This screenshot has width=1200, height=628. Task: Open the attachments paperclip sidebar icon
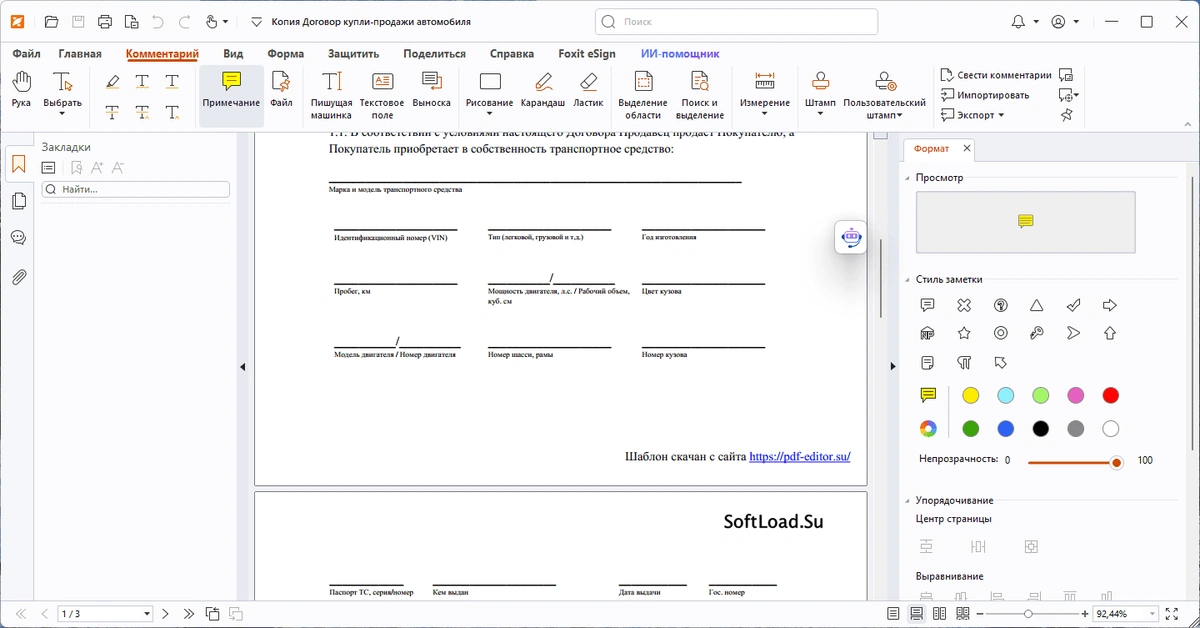pos(19,277)
